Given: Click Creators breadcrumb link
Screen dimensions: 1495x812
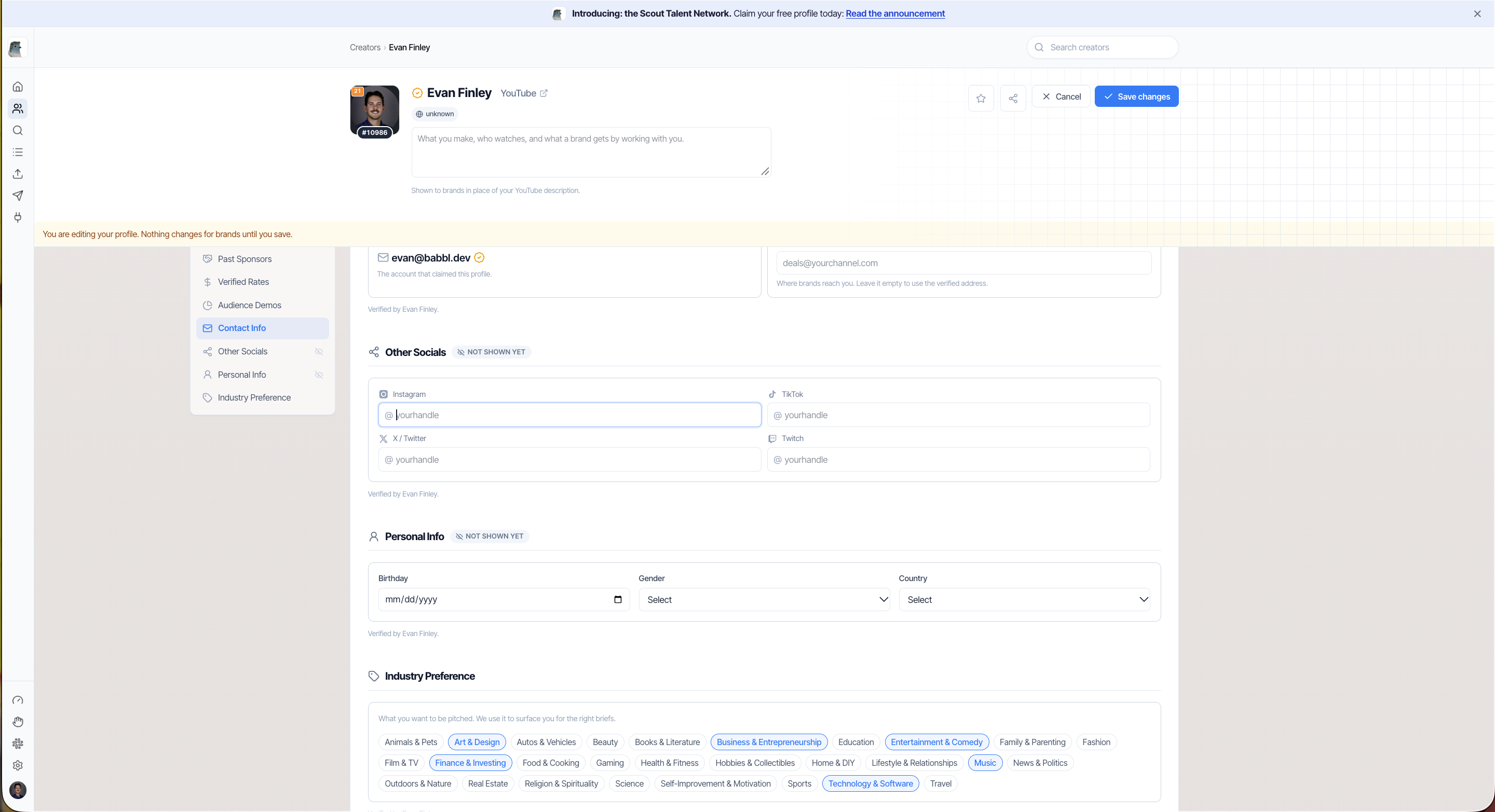Looking at the screenshot, I should pos(365,48).
